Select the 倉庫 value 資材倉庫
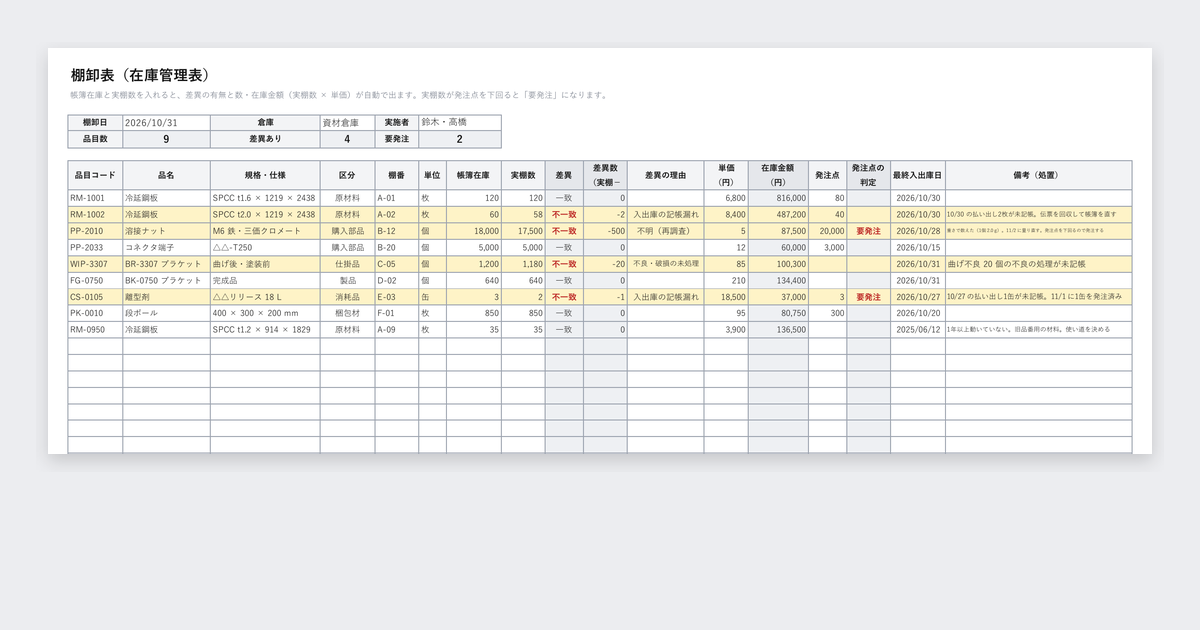This screenshot has width=1200, height=630. click(347, 123)
